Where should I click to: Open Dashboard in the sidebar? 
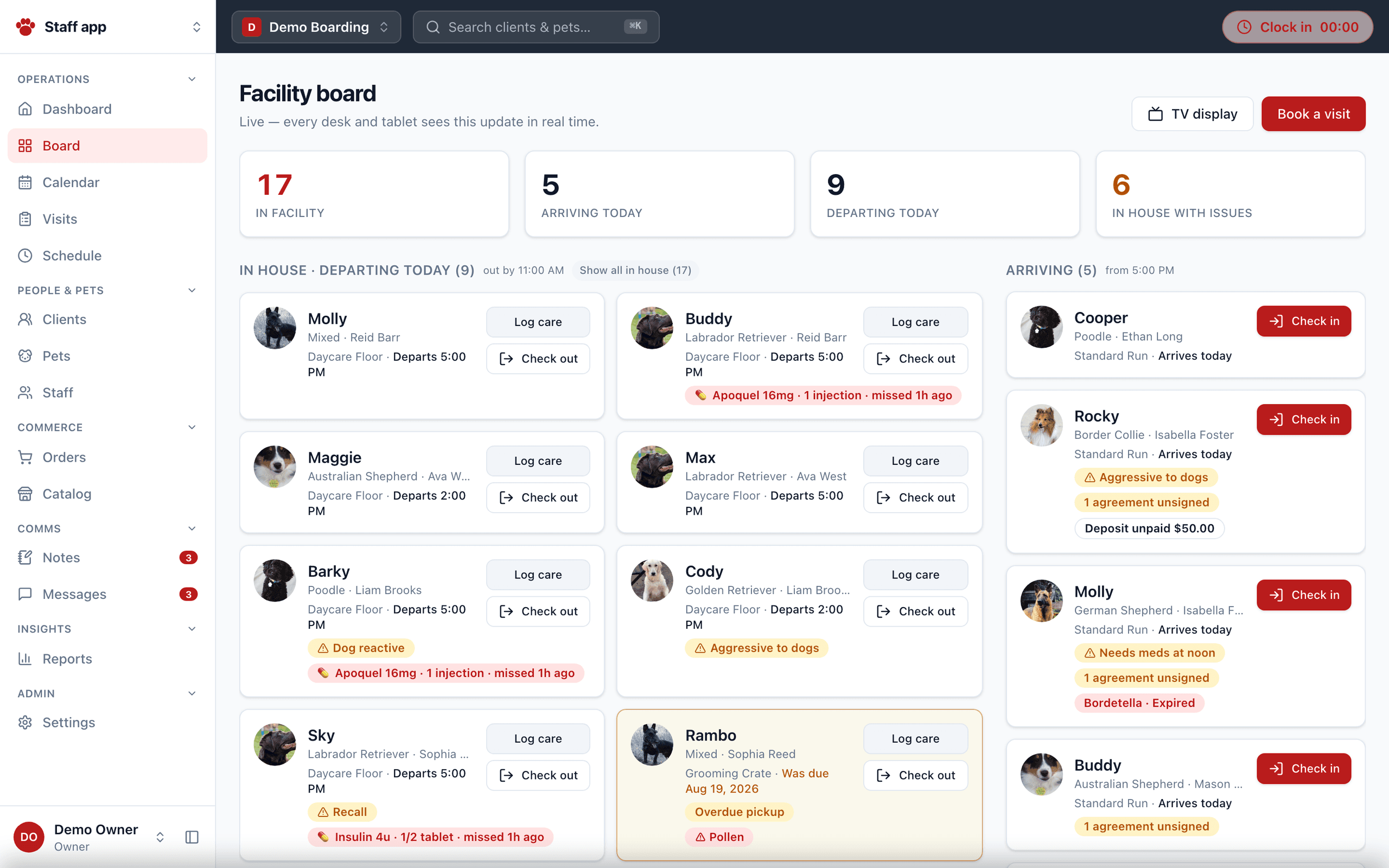(x=107, y=109)
